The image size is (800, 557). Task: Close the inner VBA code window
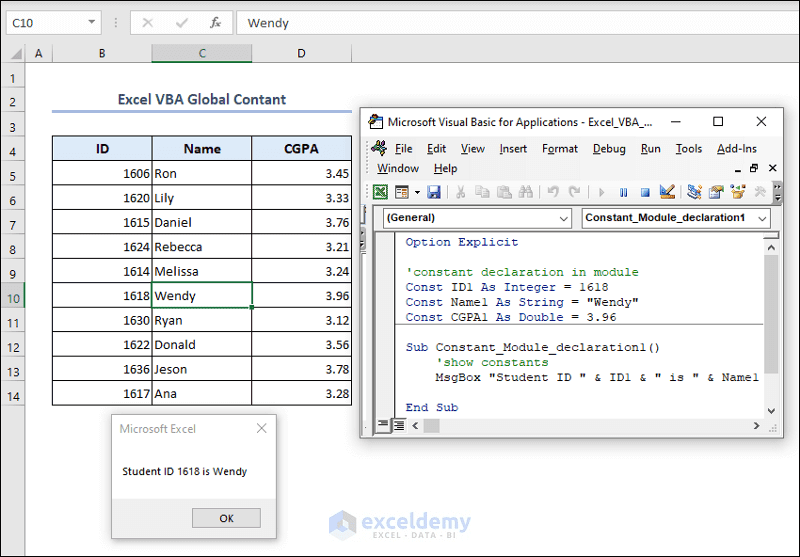click(x=772, y=168)
